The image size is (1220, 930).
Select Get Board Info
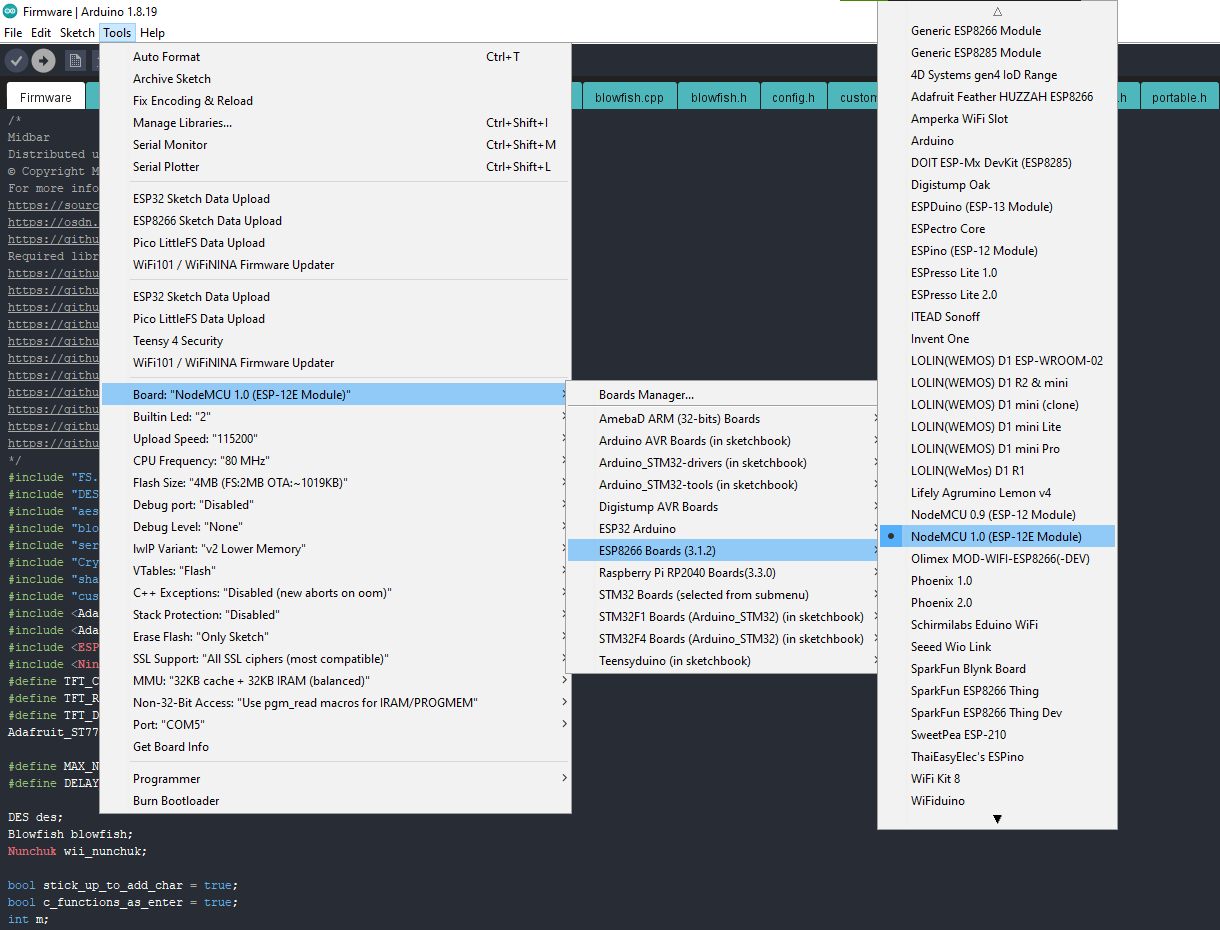coord(336,747)
